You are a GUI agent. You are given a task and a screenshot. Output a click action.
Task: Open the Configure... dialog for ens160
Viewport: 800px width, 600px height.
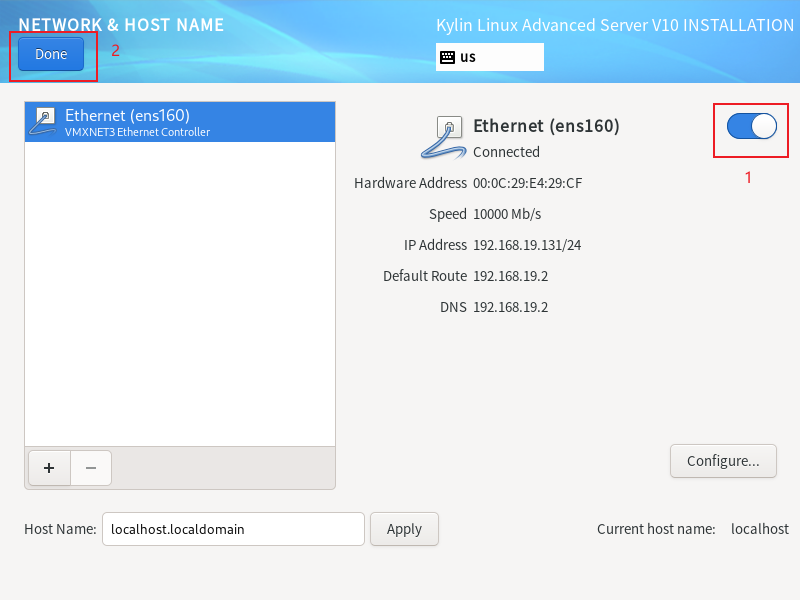pos(723,461)
